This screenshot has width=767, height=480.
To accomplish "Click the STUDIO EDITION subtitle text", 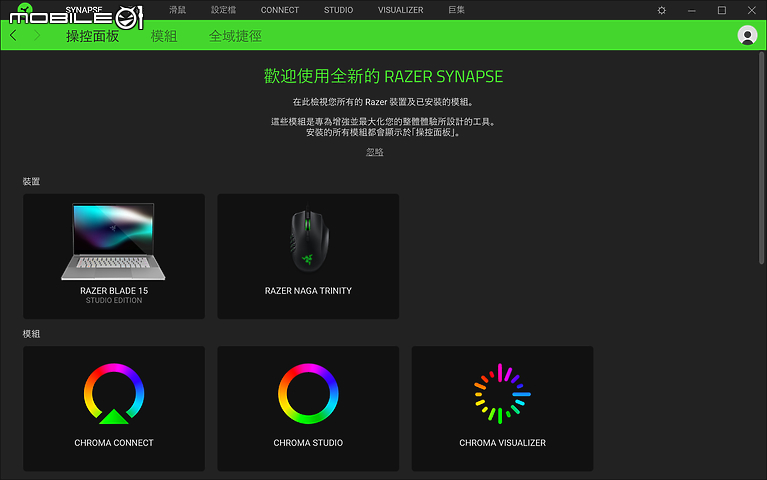I will coord(114,300).
